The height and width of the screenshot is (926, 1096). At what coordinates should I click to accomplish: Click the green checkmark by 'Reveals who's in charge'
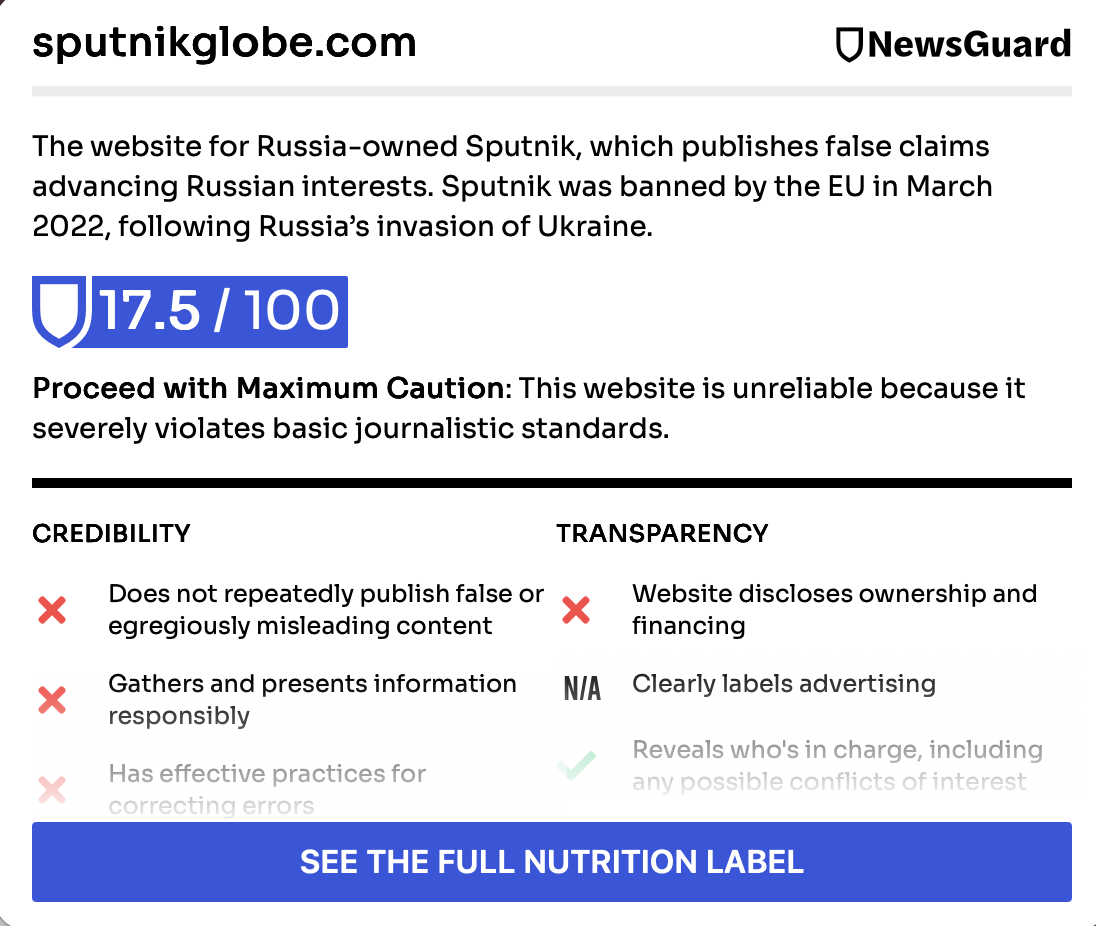[576, 765]
